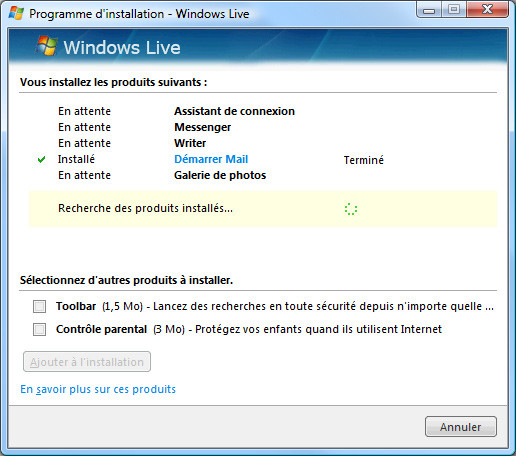Click the Annuler button

(x=461, y=427)
